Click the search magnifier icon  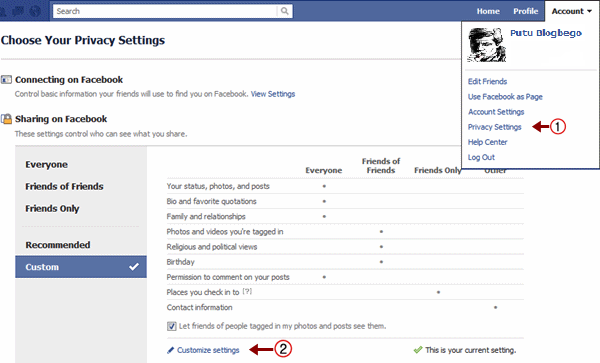click(284, 11)
